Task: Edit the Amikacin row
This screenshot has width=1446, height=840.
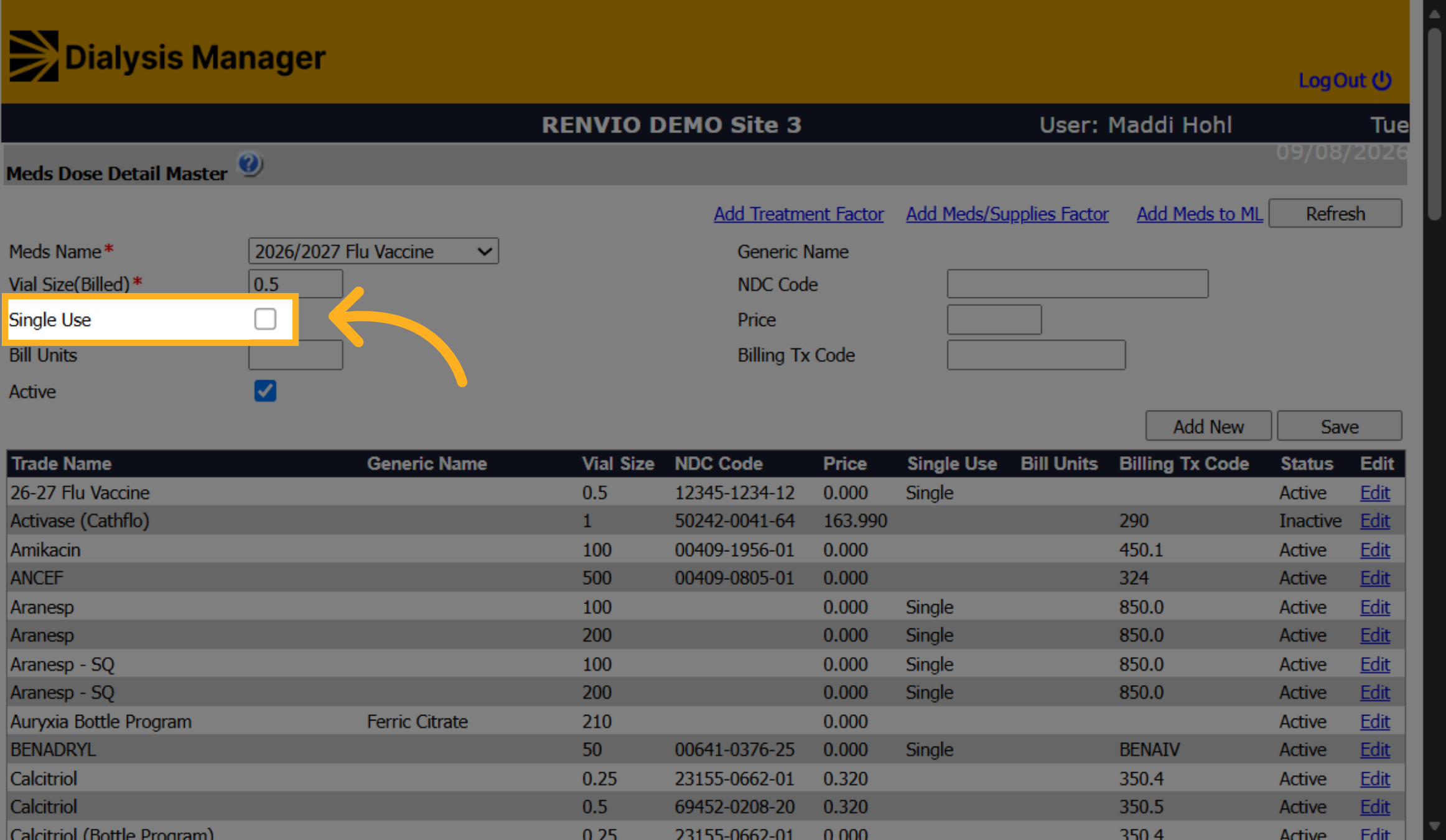Action: tap(1374, 550)
